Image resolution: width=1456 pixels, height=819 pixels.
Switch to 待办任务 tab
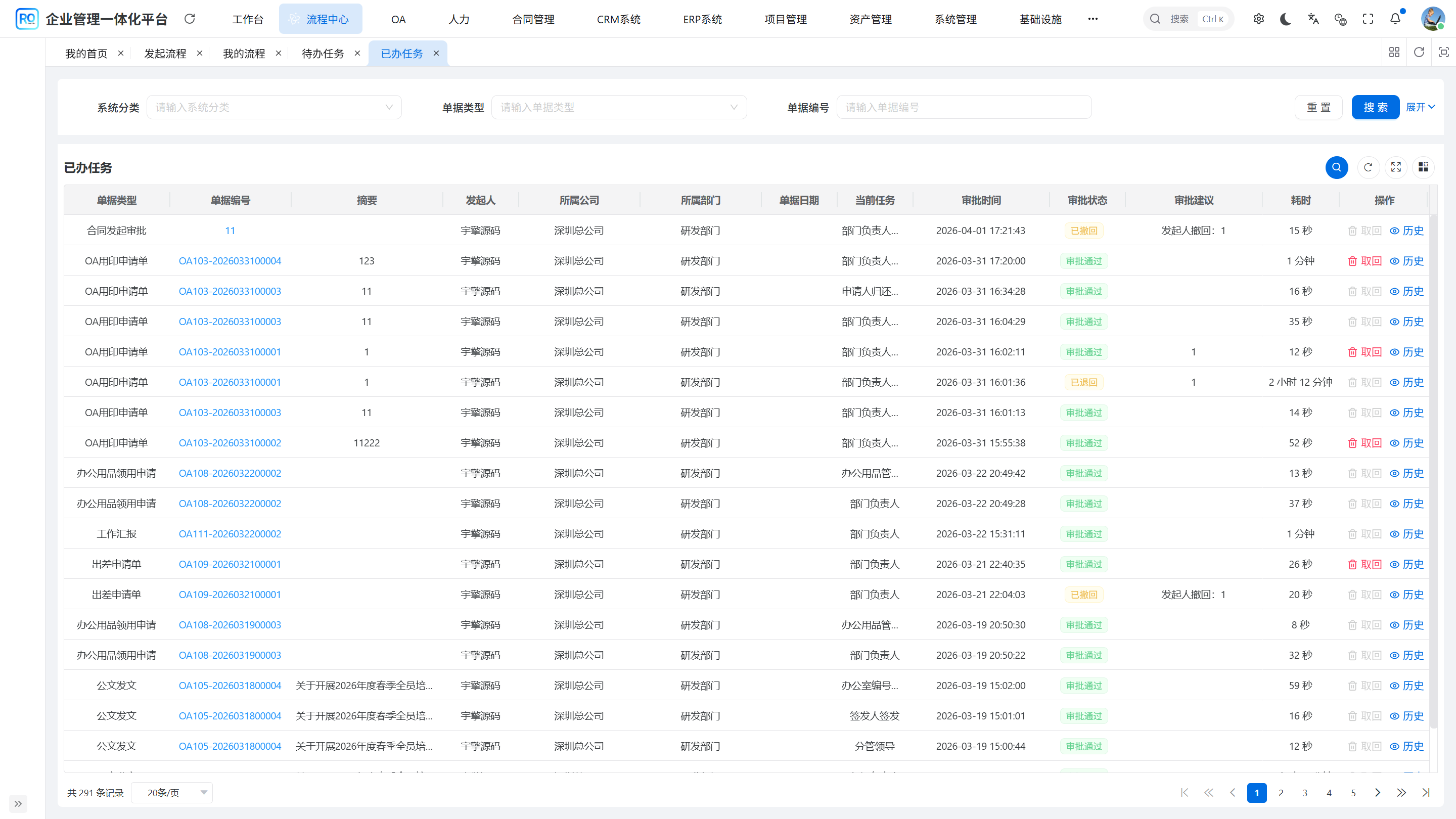323,53
